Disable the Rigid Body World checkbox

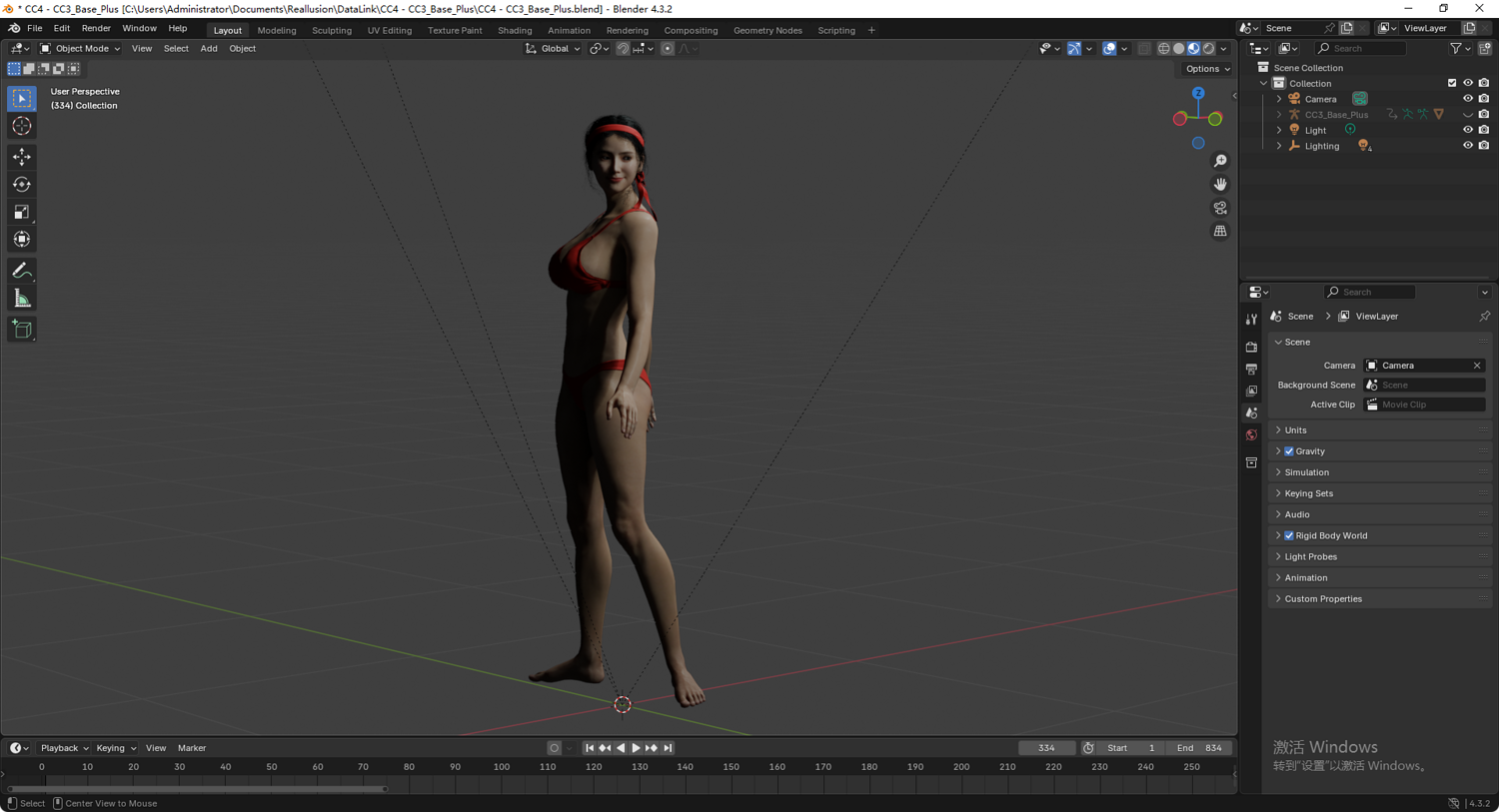1289,535
